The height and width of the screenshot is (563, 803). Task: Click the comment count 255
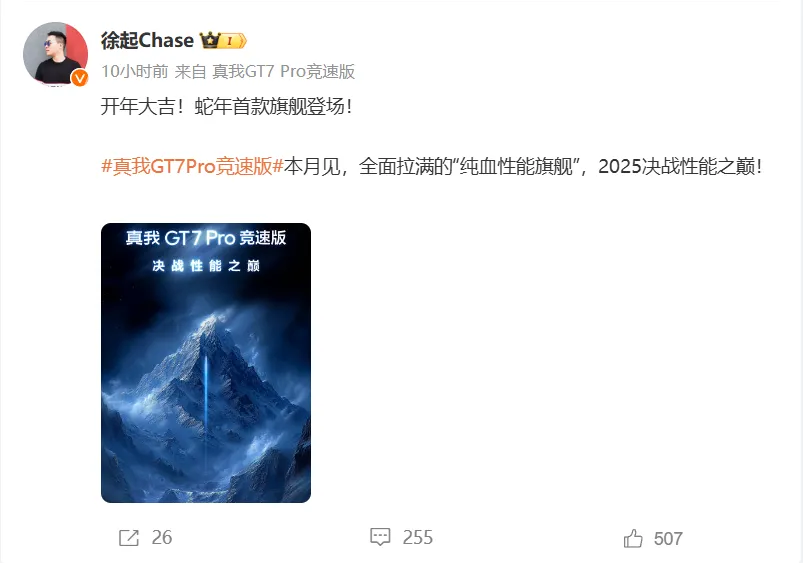tap(417, 537)
